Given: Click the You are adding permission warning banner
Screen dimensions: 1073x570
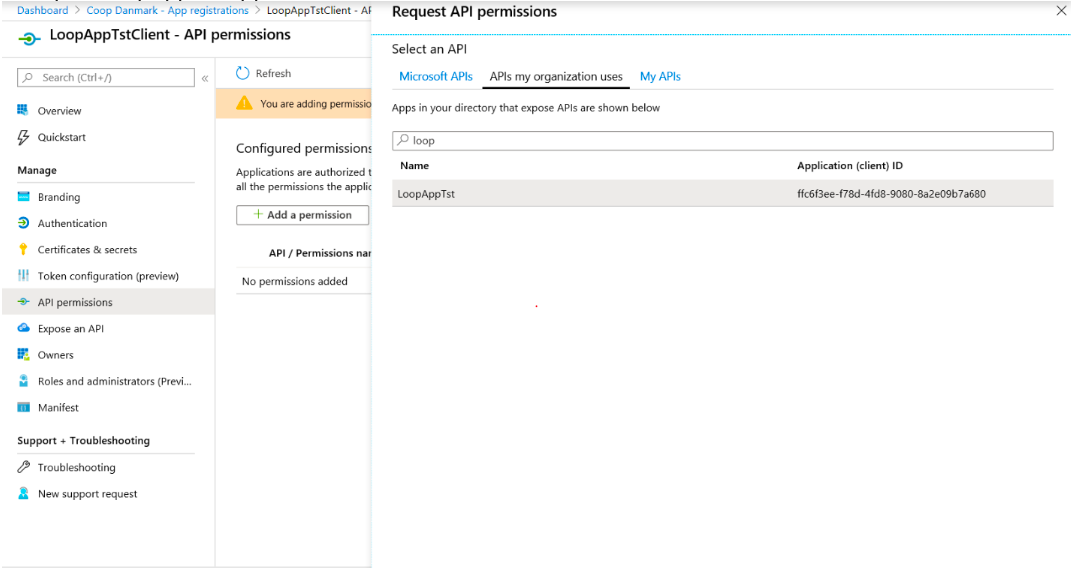Looking at the screenshot, I should click(294, 104).
